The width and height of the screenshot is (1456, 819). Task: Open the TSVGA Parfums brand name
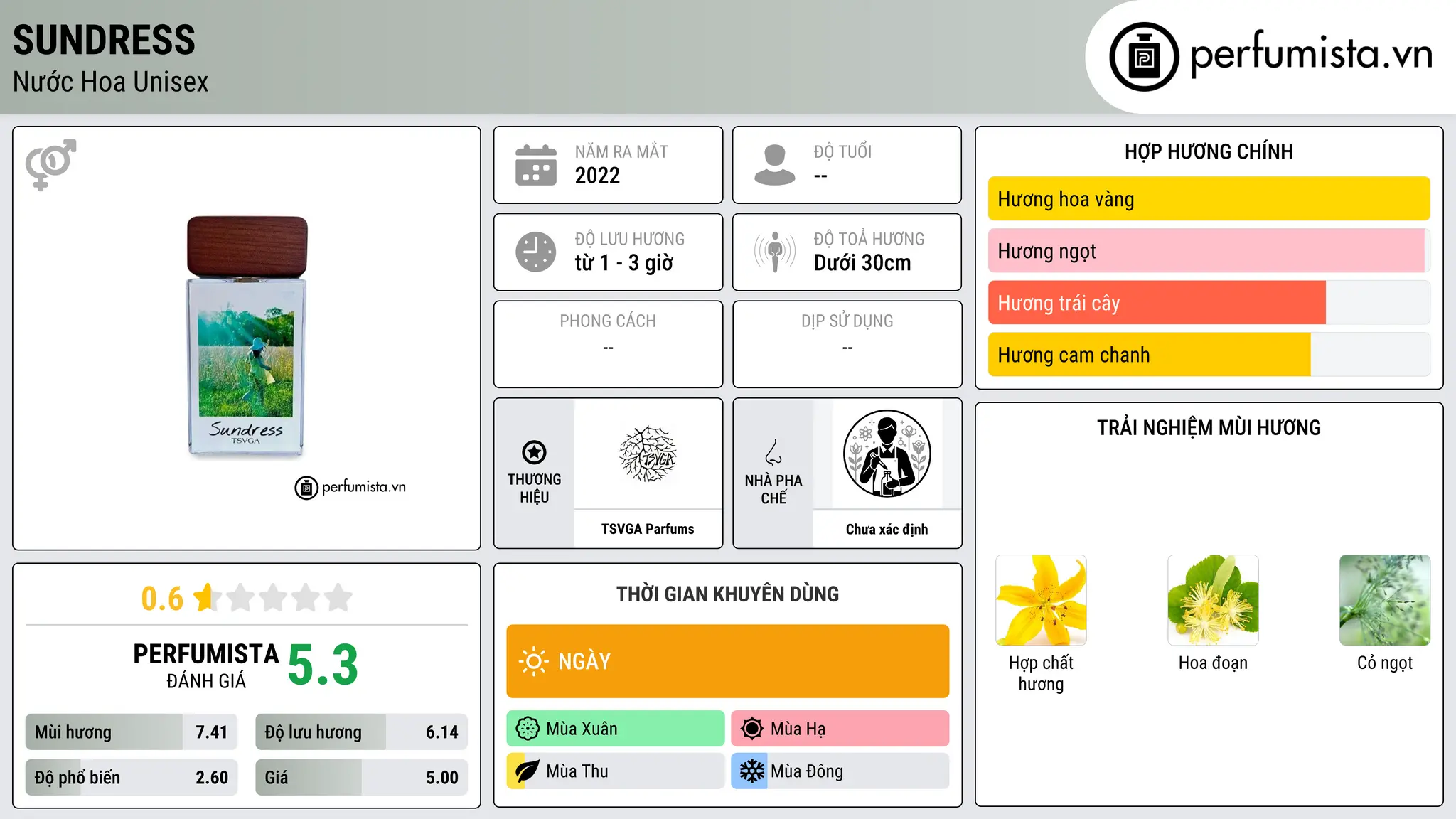tap(648, 529)
